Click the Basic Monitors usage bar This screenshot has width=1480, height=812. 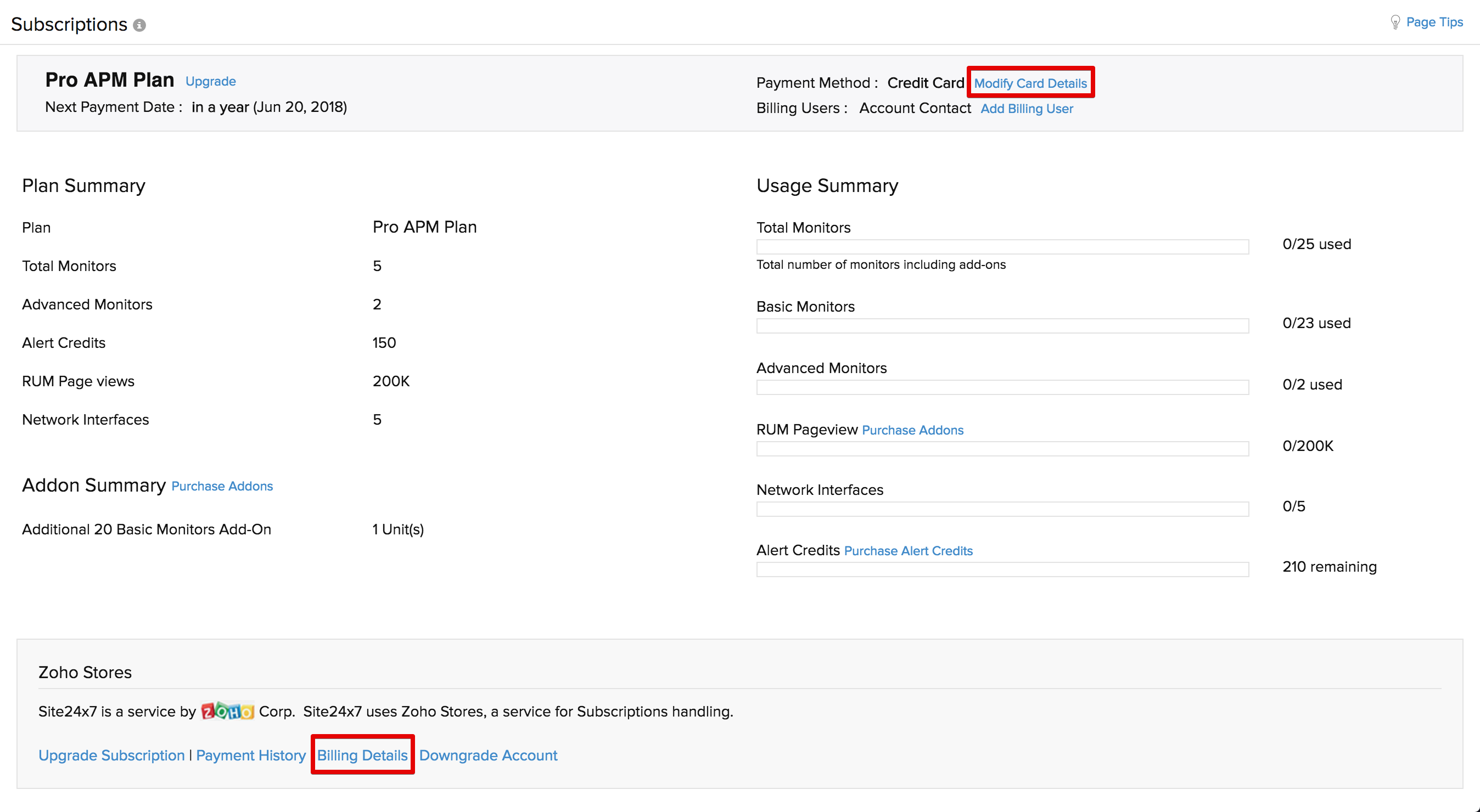(x=1002, y=325)
